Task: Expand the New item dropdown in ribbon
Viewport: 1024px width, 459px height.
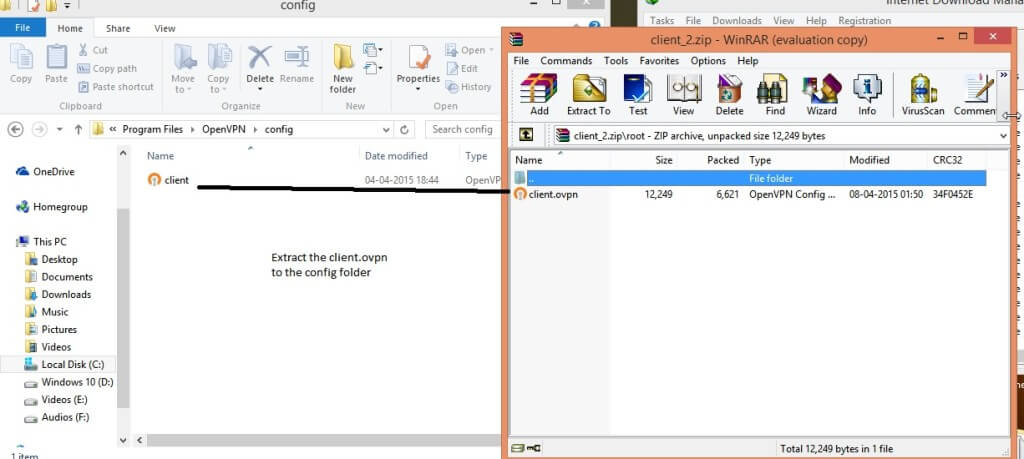Action: click(x=372, y=50)
